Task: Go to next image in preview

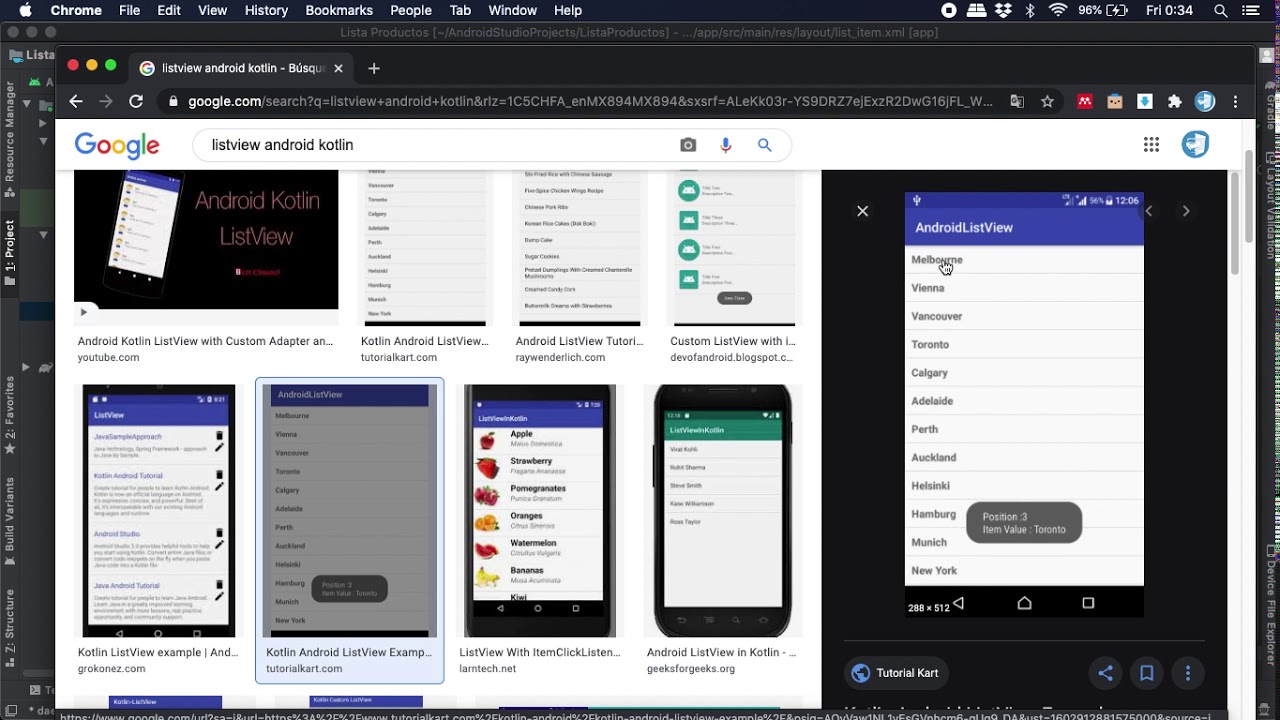Action: (1186, 211)
